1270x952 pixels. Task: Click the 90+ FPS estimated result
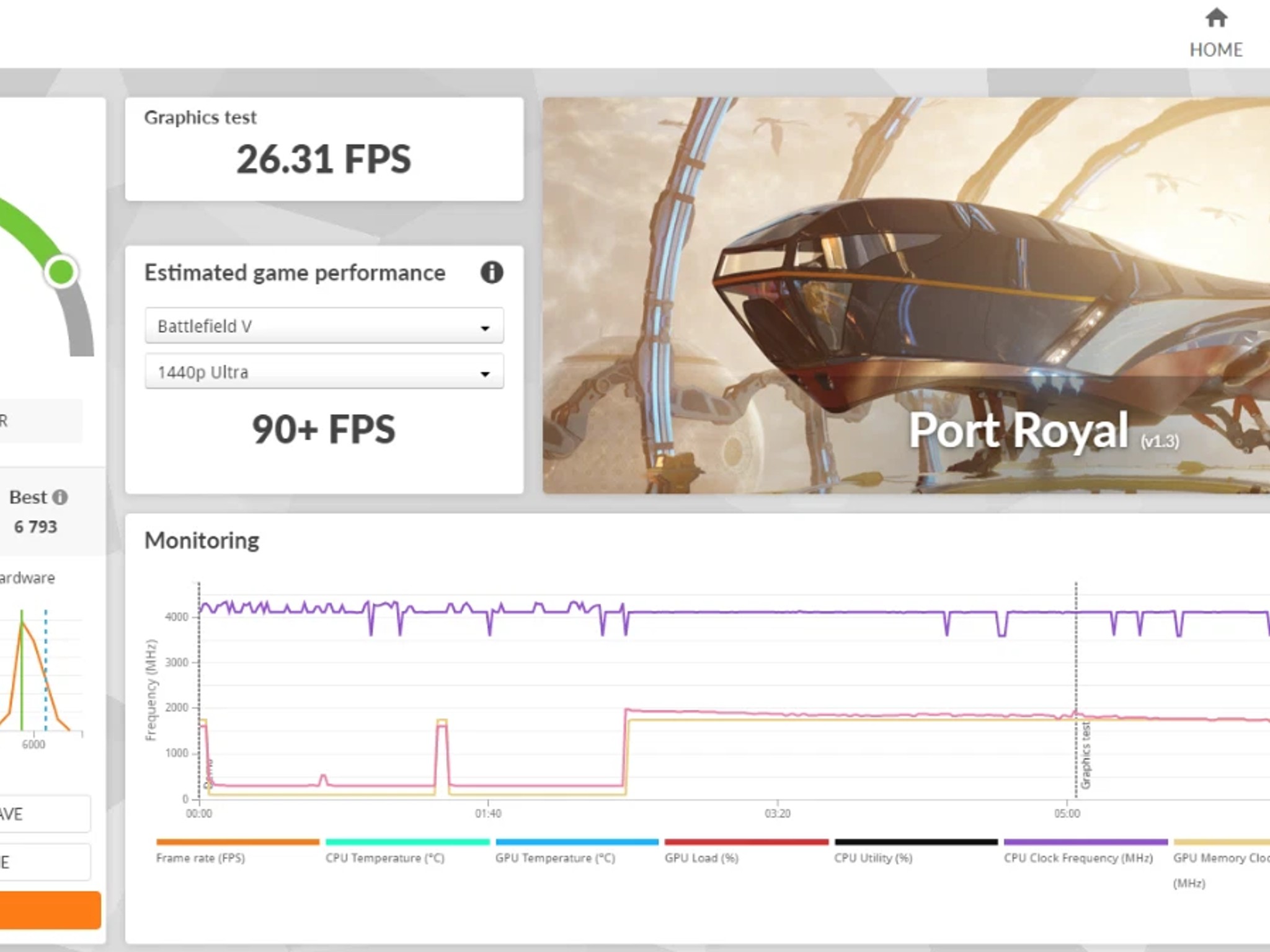click(x=324, y=429)
